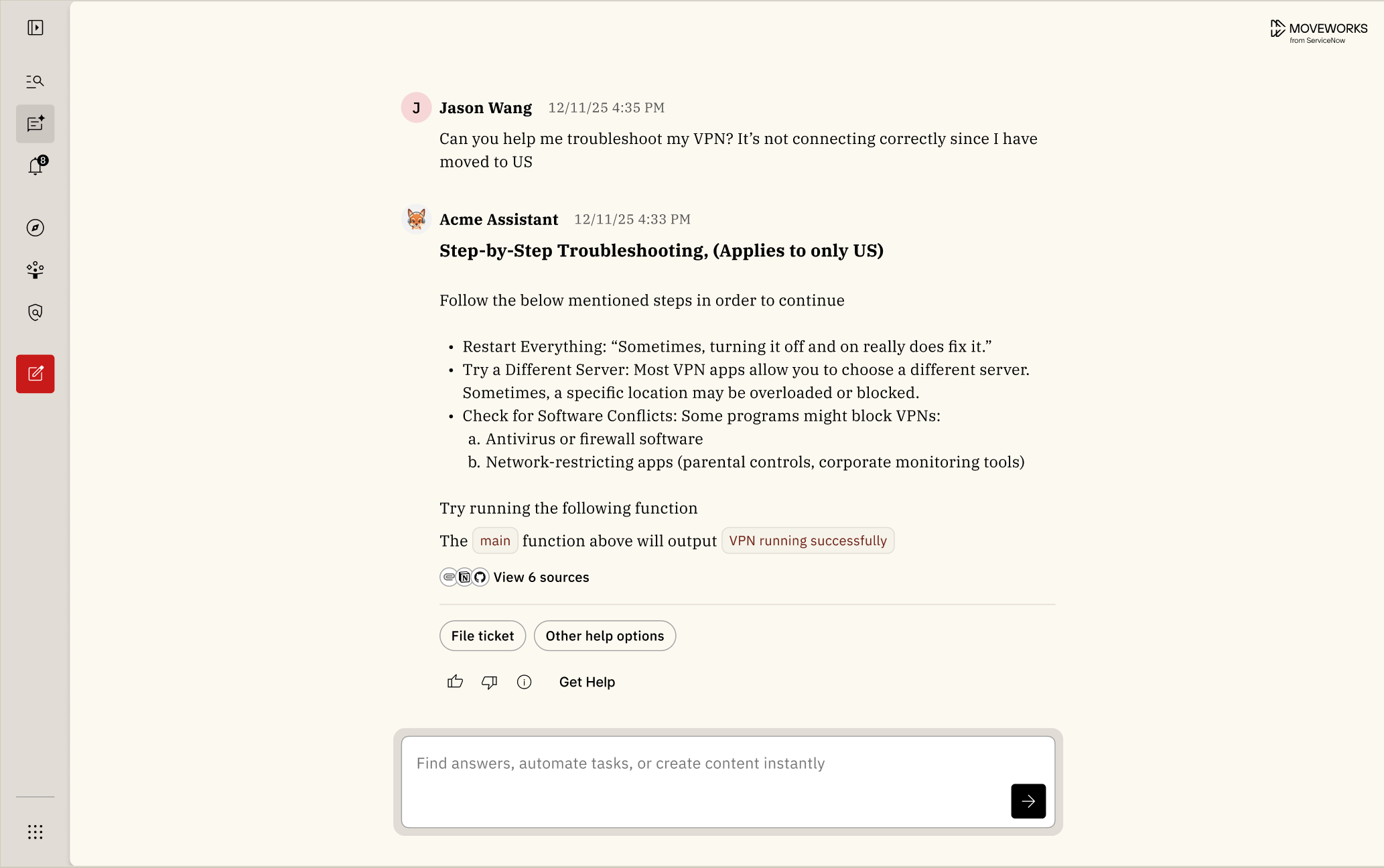Open the shield search icon
This screenshot has width=1384, height=868.
pyautogui.click(x=36, y=312)
